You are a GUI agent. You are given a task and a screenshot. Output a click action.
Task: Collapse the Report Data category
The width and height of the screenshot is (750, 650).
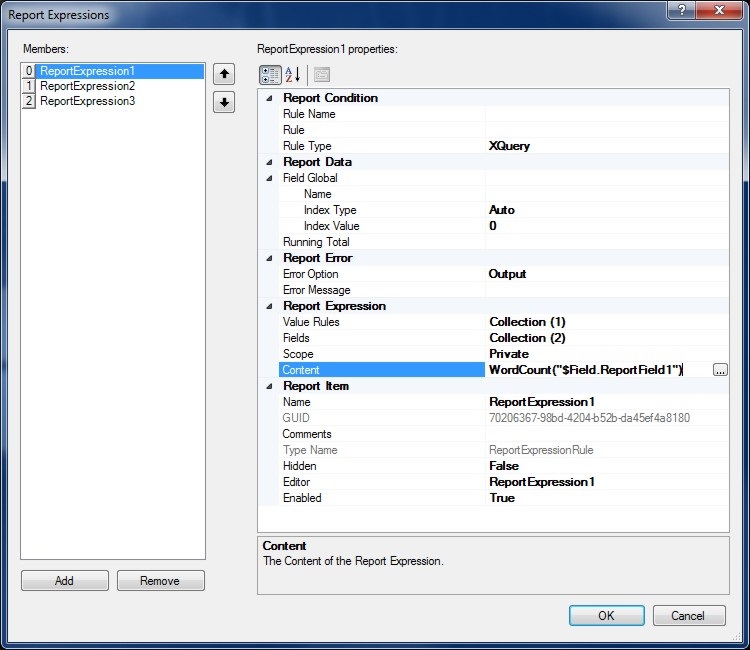[268, 162]
